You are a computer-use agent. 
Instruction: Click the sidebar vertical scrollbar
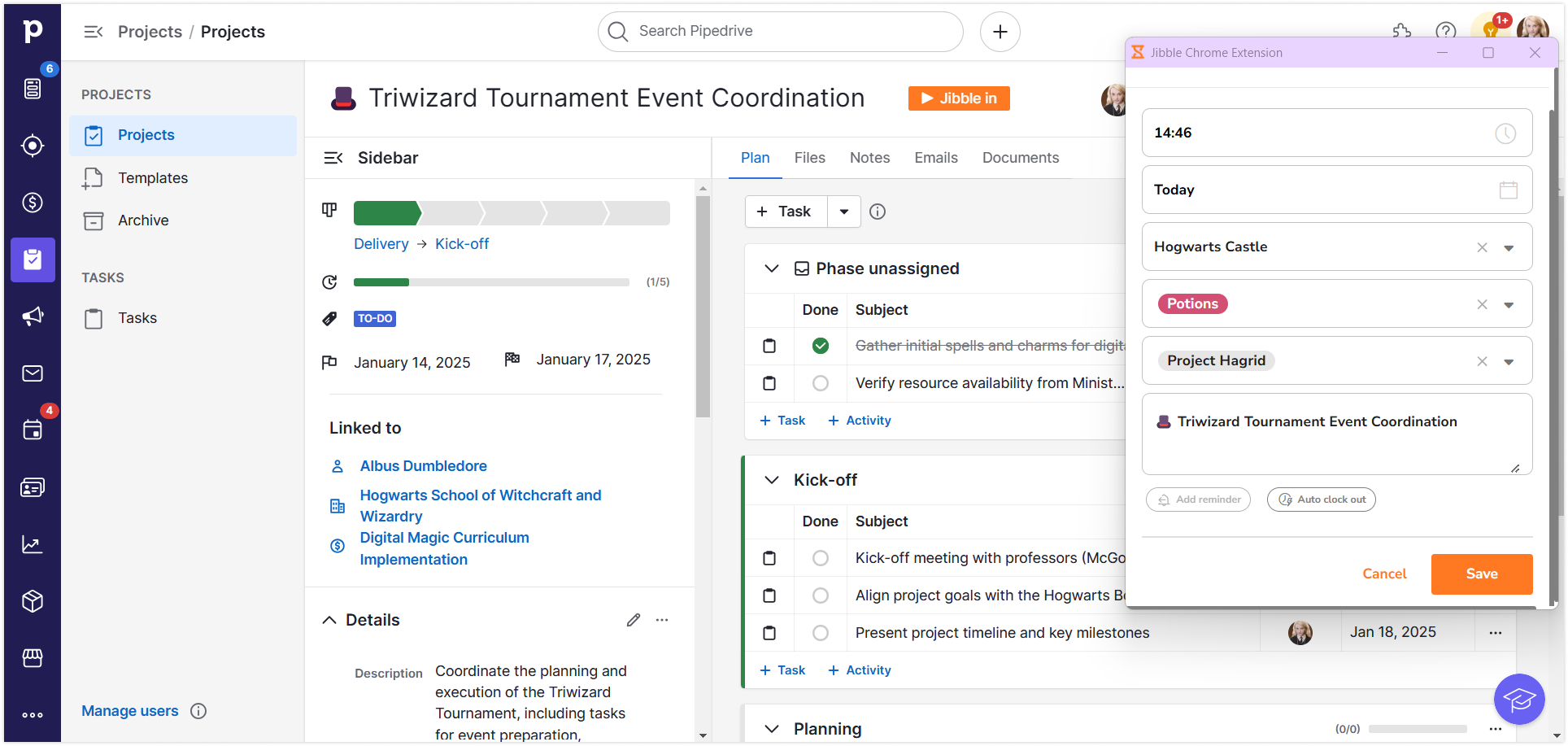(x=703, y=308)
